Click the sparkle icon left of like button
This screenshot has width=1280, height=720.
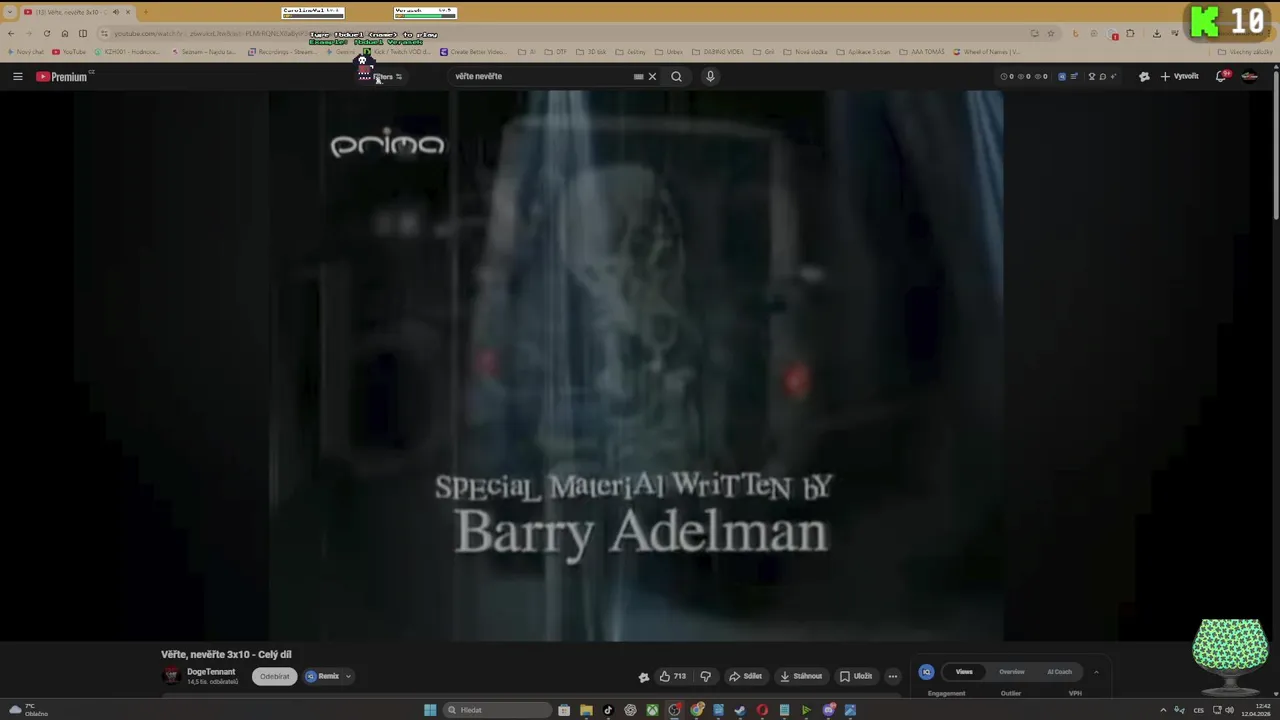click(644, 677)
